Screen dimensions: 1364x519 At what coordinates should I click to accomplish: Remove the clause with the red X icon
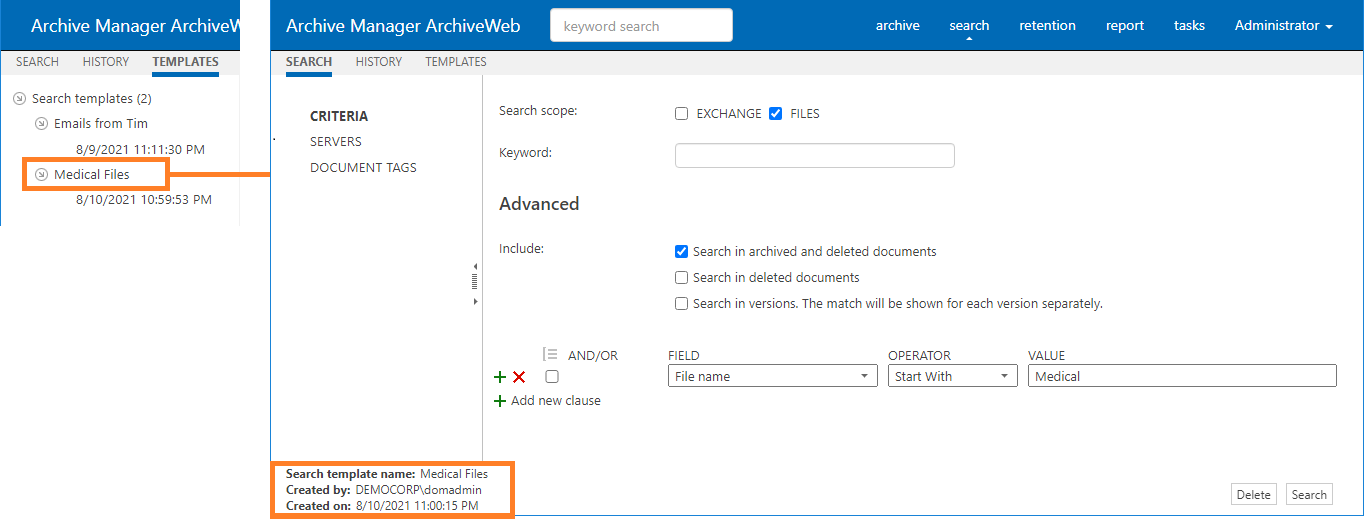coord(519,377)
